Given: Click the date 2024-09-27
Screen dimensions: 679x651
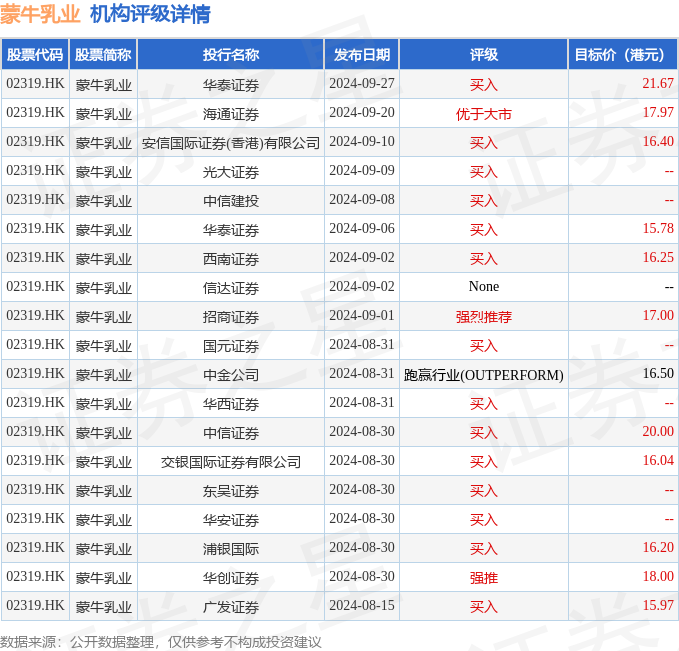Looking at the screenshot, I should [362, 83].
